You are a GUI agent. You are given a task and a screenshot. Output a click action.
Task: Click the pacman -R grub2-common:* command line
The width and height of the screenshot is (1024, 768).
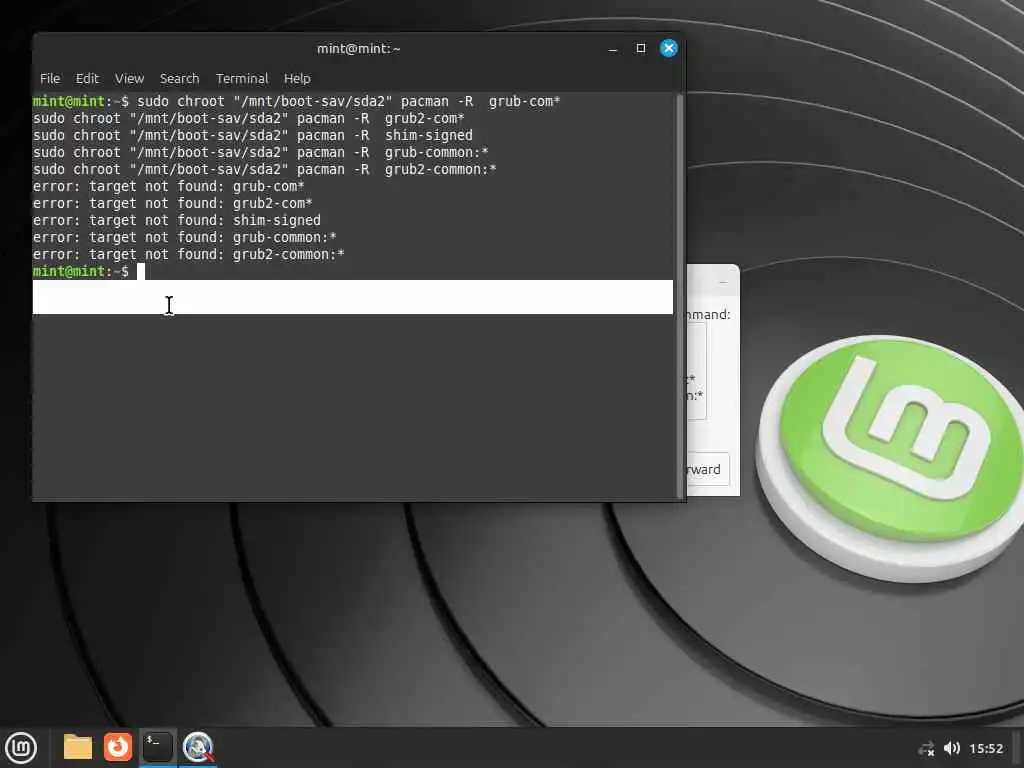coord(264,169)
